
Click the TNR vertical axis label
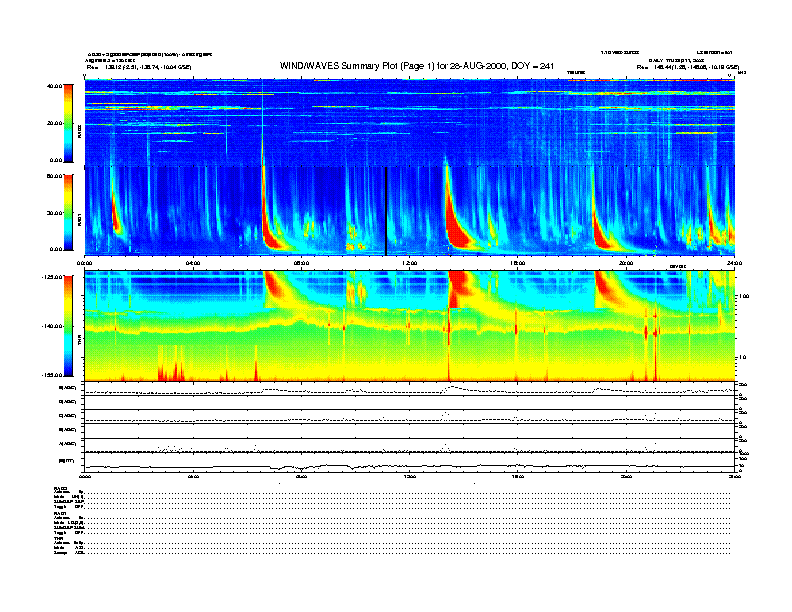click(x=80, y=341)
